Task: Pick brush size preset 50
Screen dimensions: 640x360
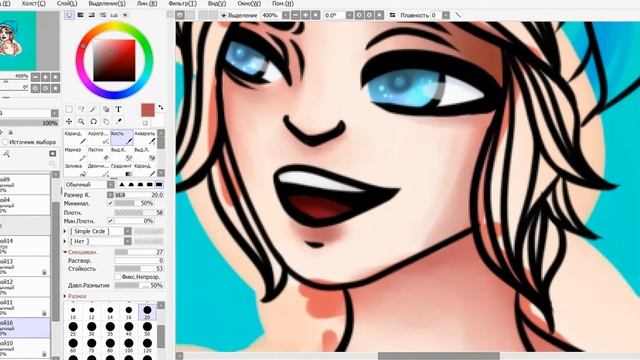Action: [147, 329]
